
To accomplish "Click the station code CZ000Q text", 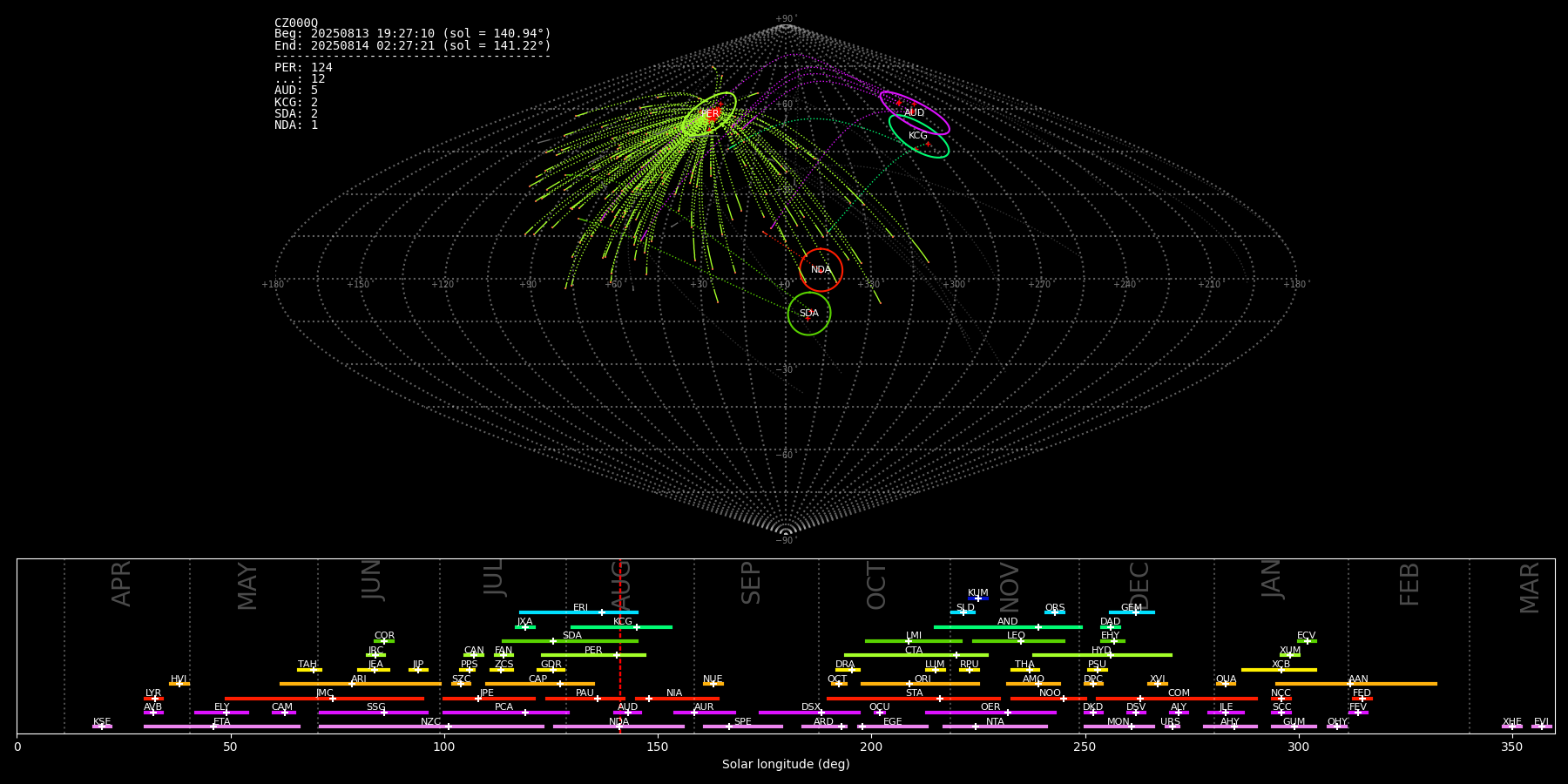I will pyautogui.click(x=296, y=24).
